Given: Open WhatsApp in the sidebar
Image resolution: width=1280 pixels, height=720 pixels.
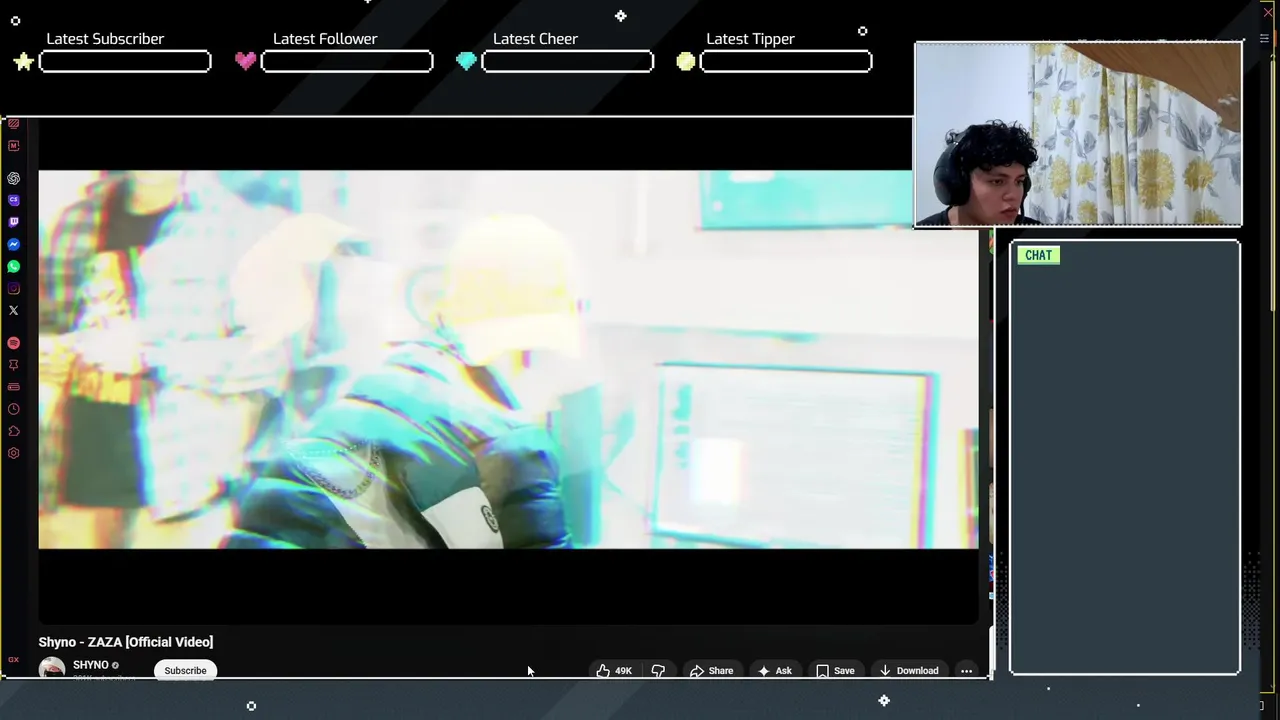Looking at the screenshot, I should [14, 266].
